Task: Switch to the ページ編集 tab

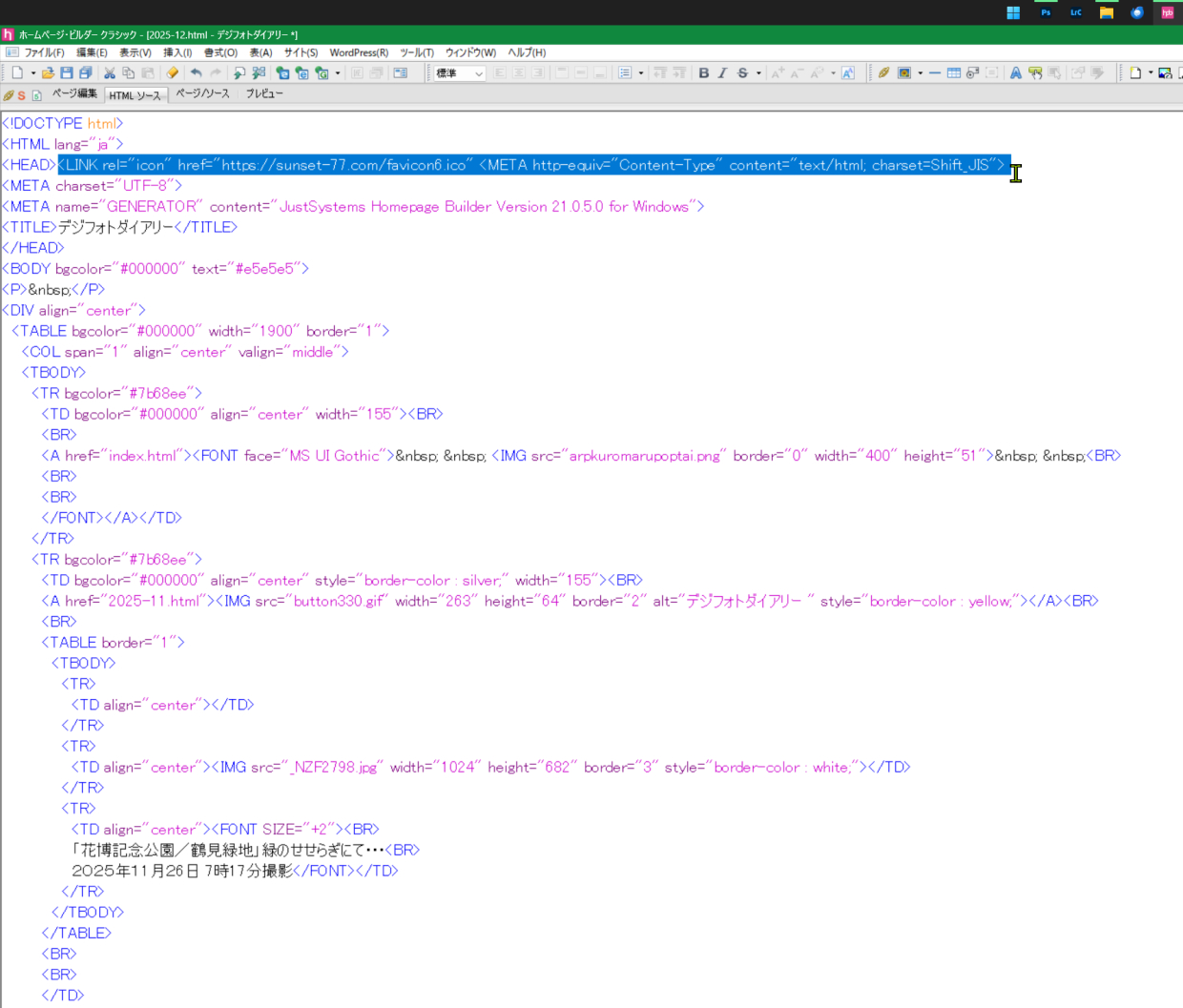Action: tap(73, 93)
